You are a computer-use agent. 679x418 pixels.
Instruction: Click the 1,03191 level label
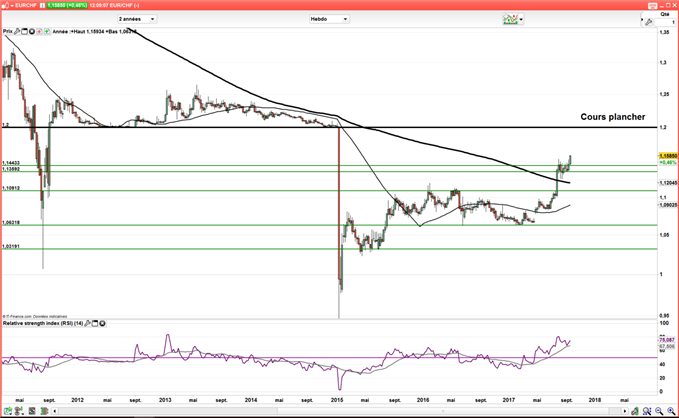point(11,246)
